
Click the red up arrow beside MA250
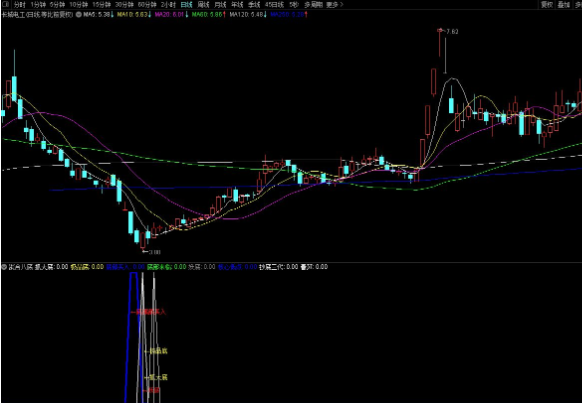tap(306, 15)
